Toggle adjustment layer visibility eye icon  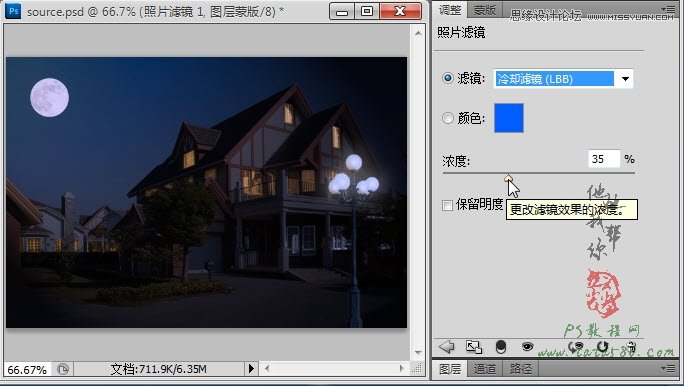pos(527,347)
